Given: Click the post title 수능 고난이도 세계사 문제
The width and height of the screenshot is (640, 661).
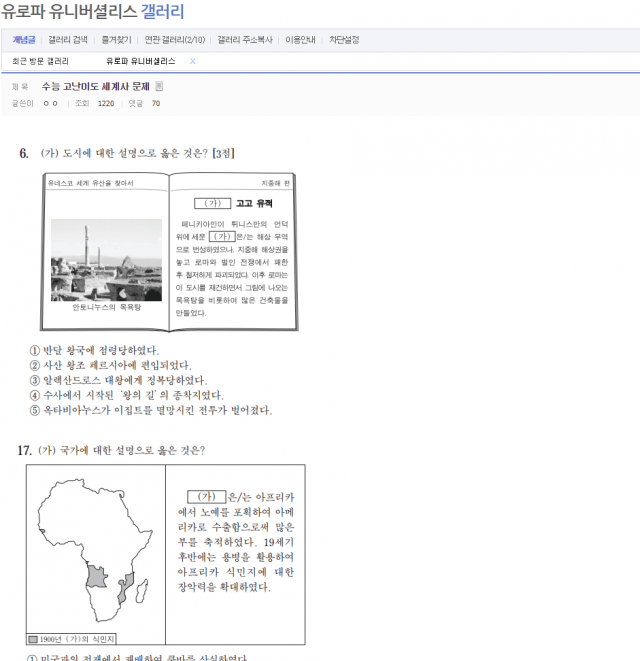Looking at the screenshot, I should [x=96, y=86].
